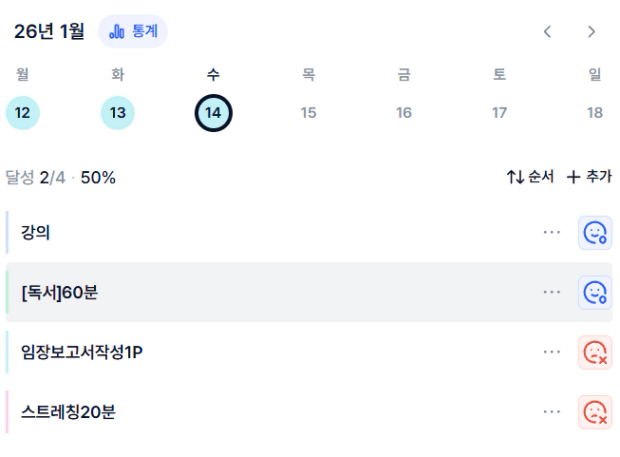Screen dimensions: 620x457
Task: Open the more options for 강의
Action: 552,232
